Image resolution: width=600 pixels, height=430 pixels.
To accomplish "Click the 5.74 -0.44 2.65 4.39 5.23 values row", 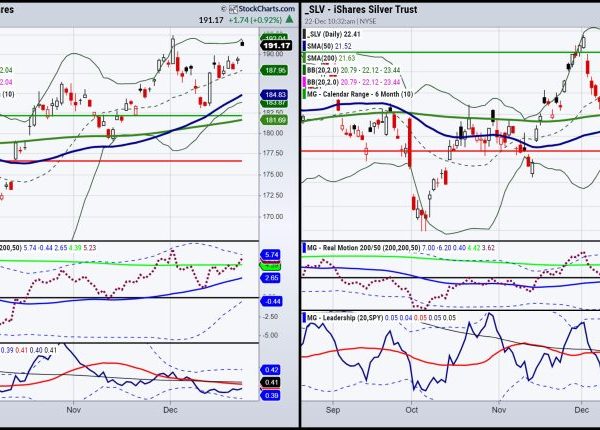I will 60,248.
